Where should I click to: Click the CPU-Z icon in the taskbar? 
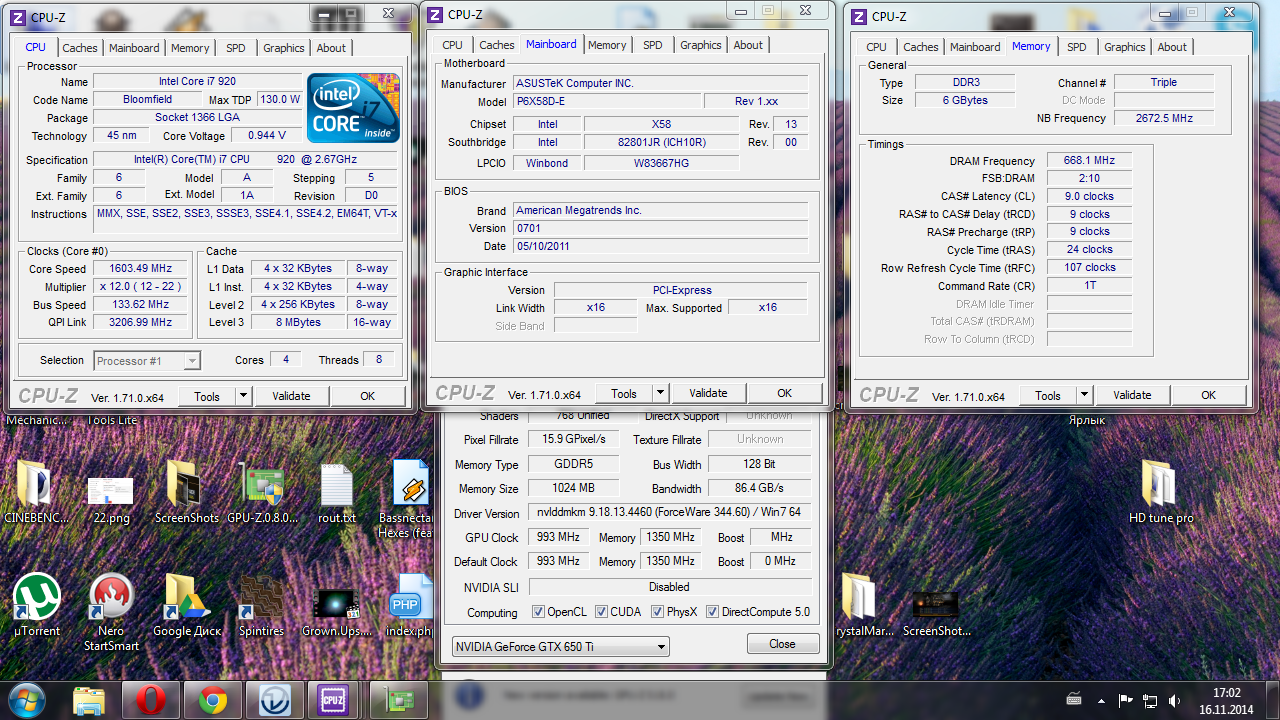[x=331, y=699]
